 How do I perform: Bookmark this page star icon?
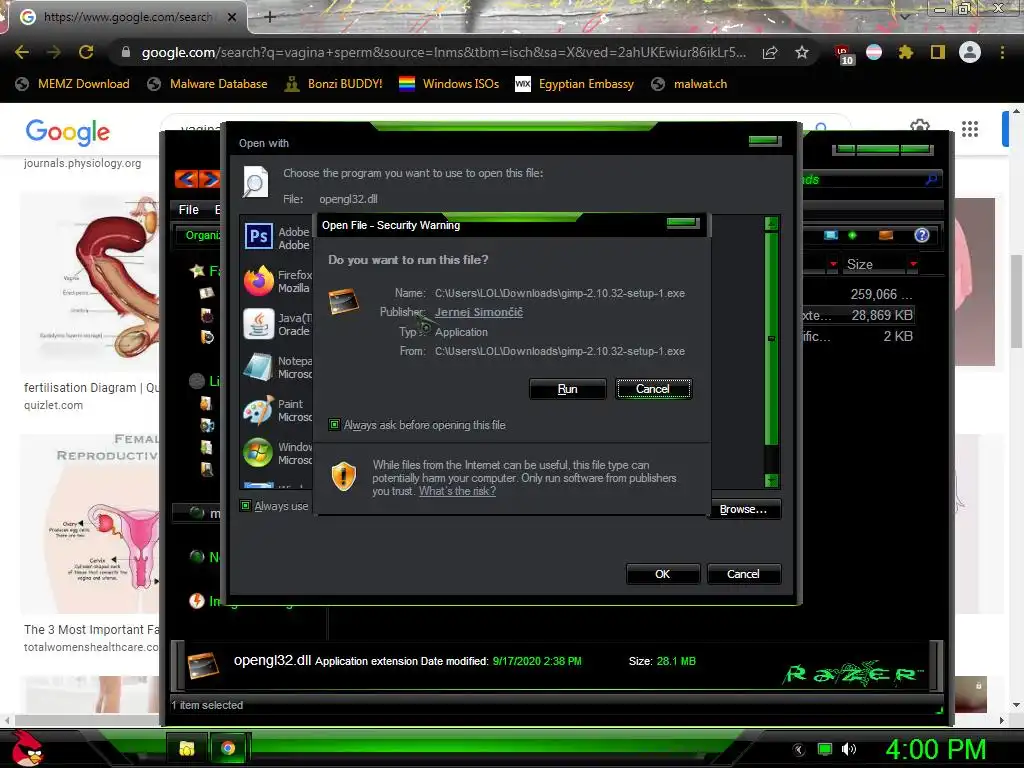(802, 52)
